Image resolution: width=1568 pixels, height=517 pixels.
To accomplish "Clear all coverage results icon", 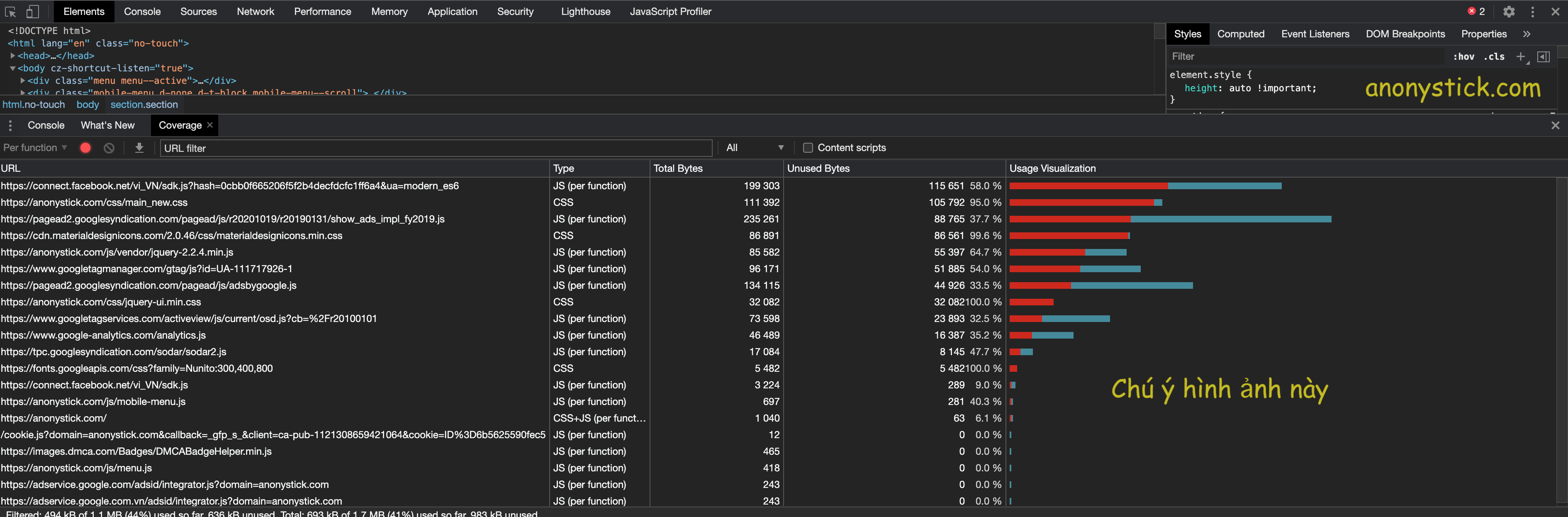I will coord(109,148).
